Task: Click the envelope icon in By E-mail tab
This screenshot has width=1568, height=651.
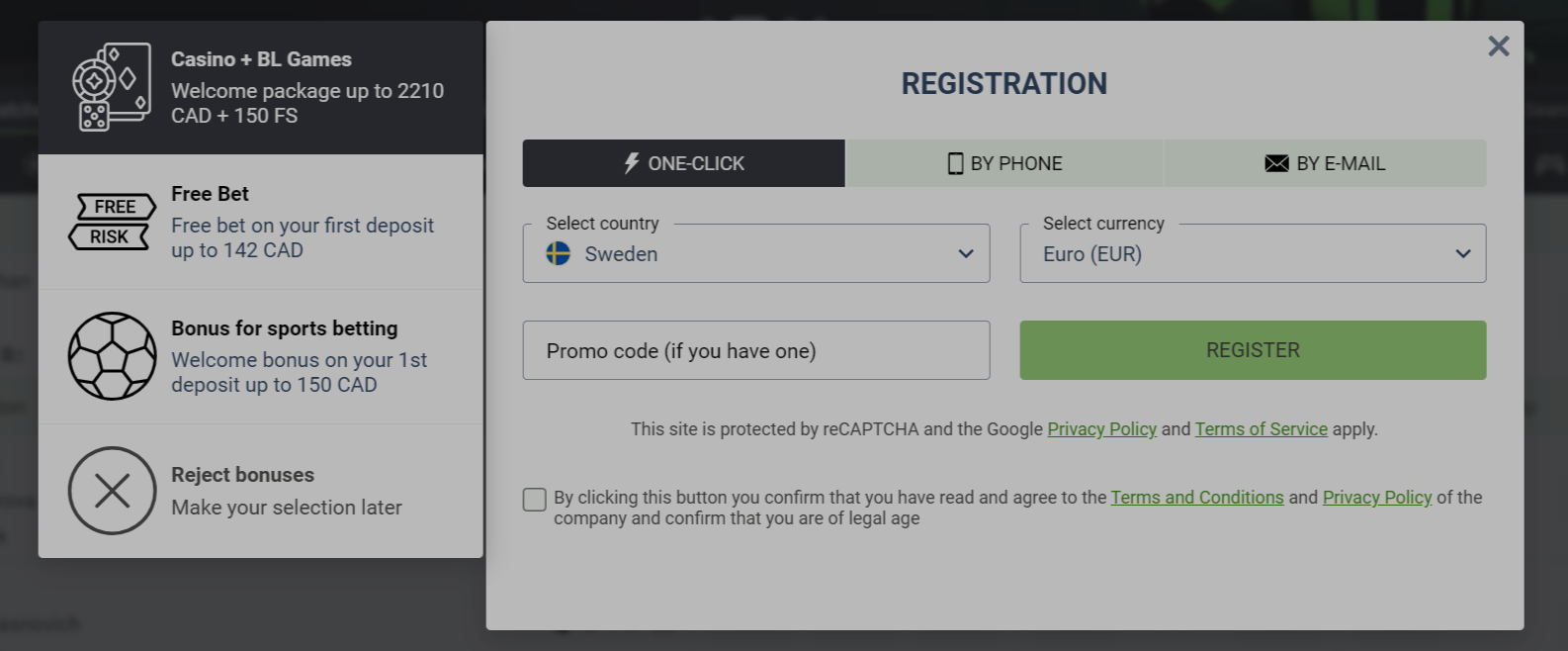Action: pyautogui.click(x=1276, y=163)
